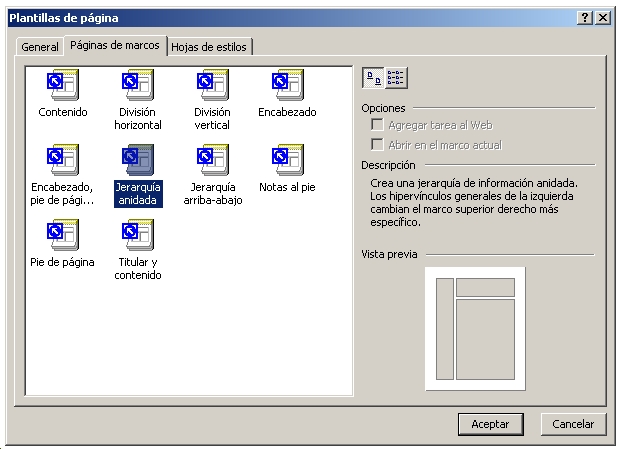Image resolution: width=619 pixels, height=449 pixels.
Task: Click the 'Jerarquía anidada' label text
Action: 138,194
